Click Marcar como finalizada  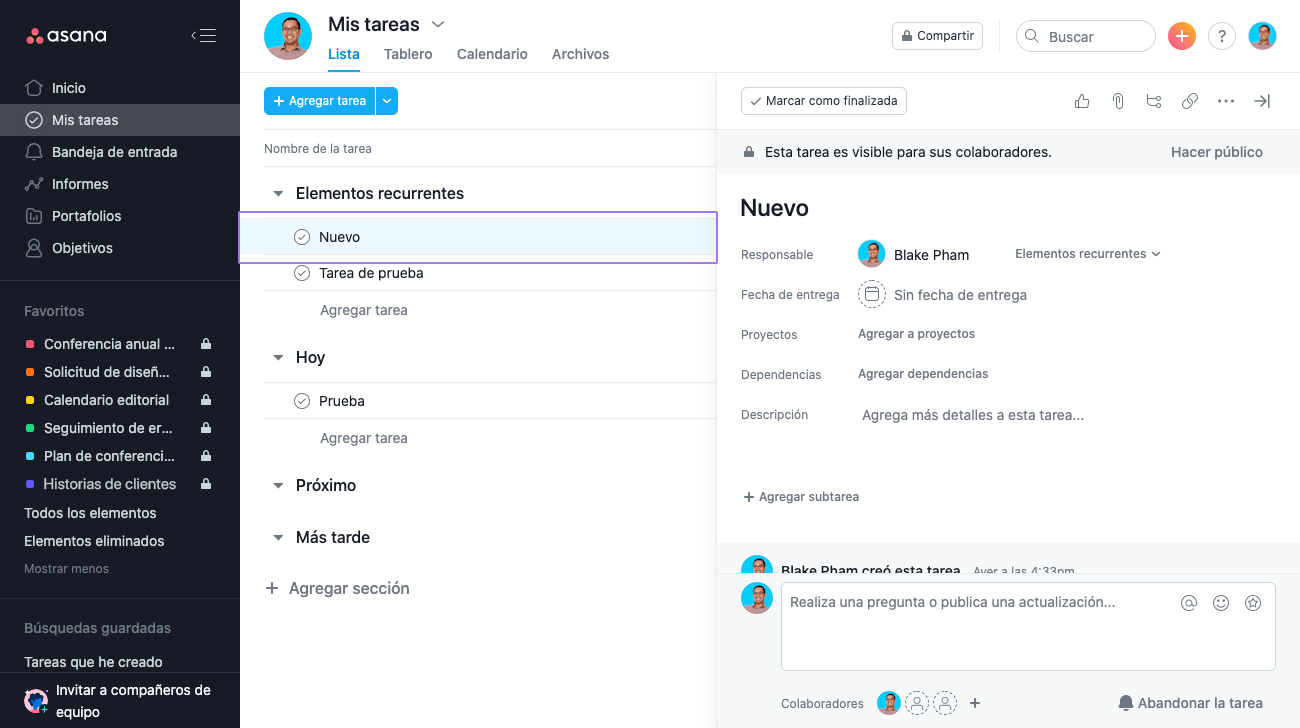[x=824, y=101]
